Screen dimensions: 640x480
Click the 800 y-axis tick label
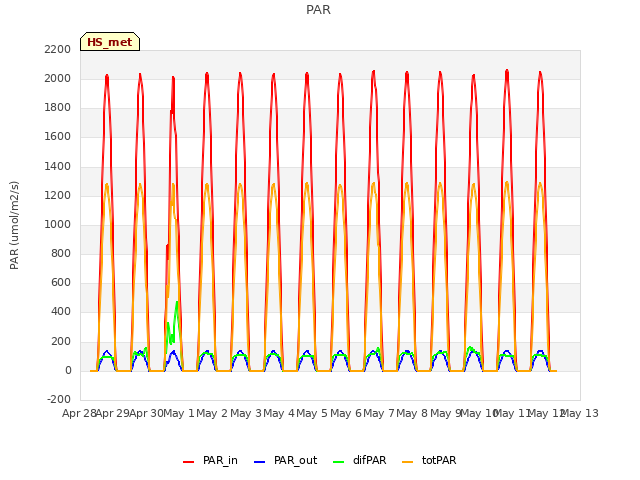point(61,253)
